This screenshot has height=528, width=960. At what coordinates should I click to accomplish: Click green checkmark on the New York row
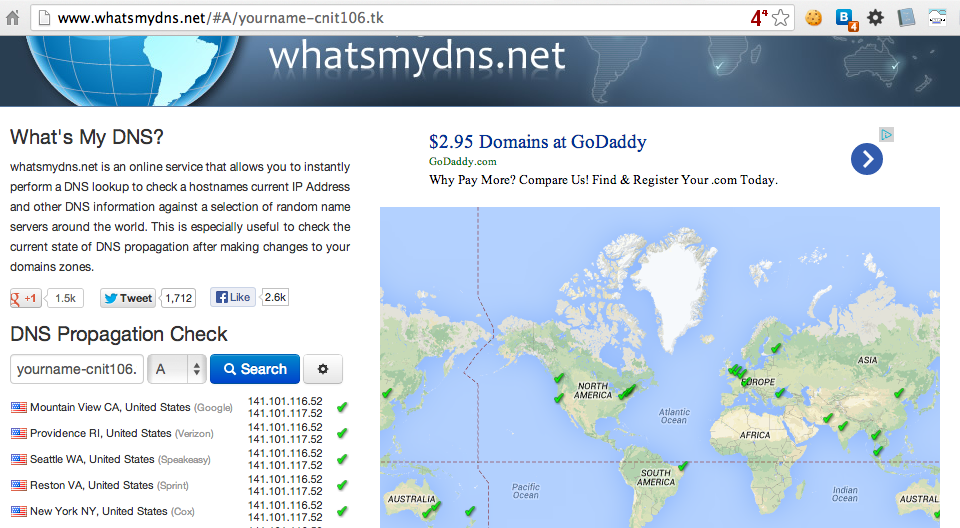point(342,511)
